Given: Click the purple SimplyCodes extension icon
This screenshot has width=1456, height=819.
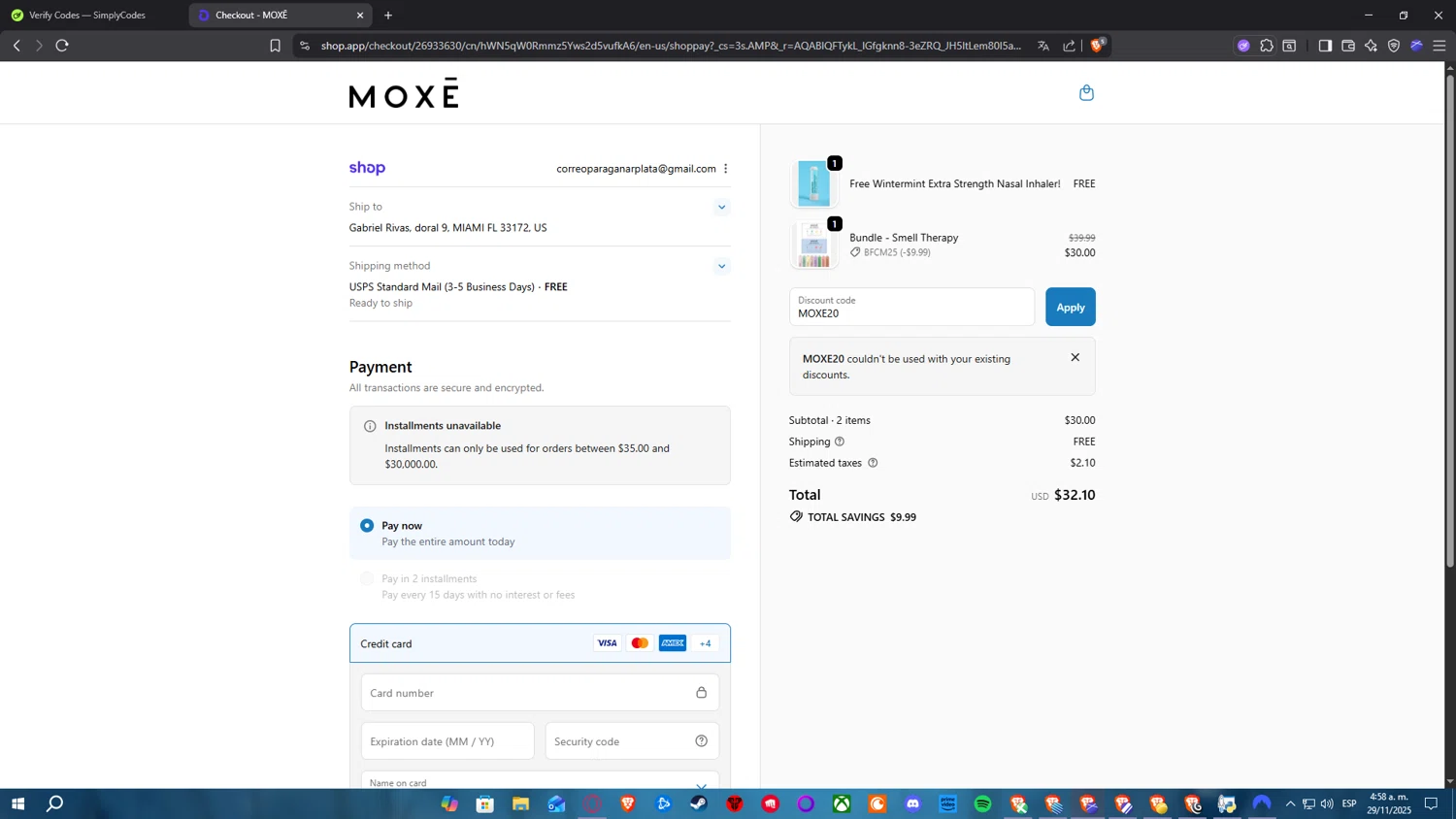Looking at the screenshot, I should coord(1243,46).
